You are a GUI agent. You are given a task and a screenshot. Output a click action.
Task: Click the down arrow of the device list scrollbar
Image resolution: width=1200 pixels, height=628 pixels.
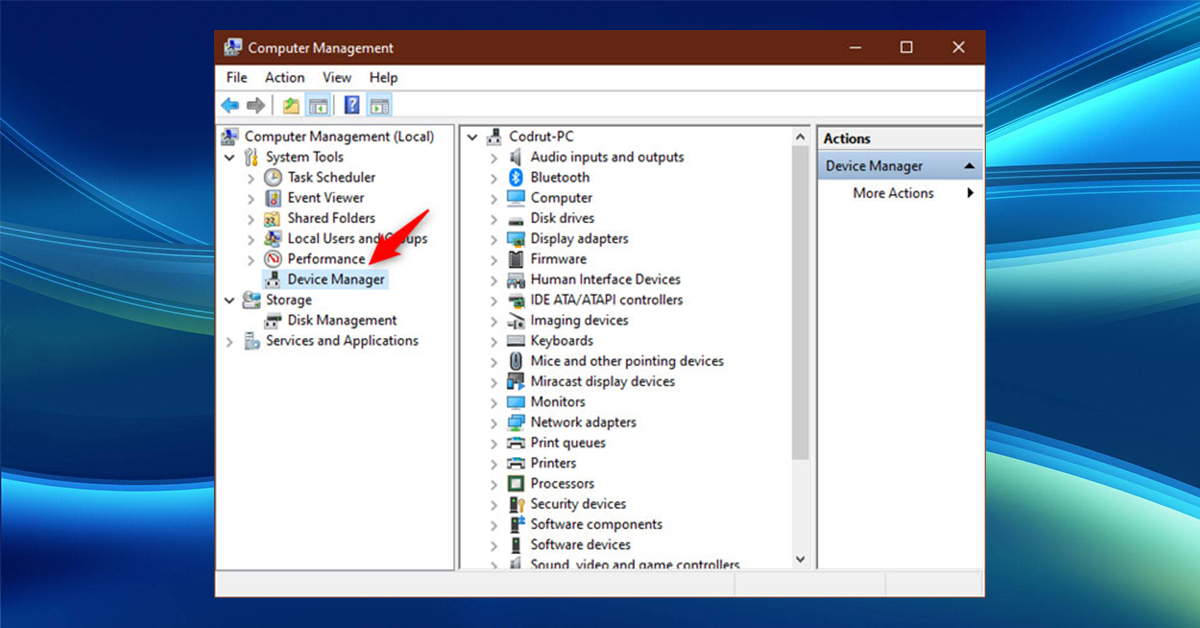(801, 560)
